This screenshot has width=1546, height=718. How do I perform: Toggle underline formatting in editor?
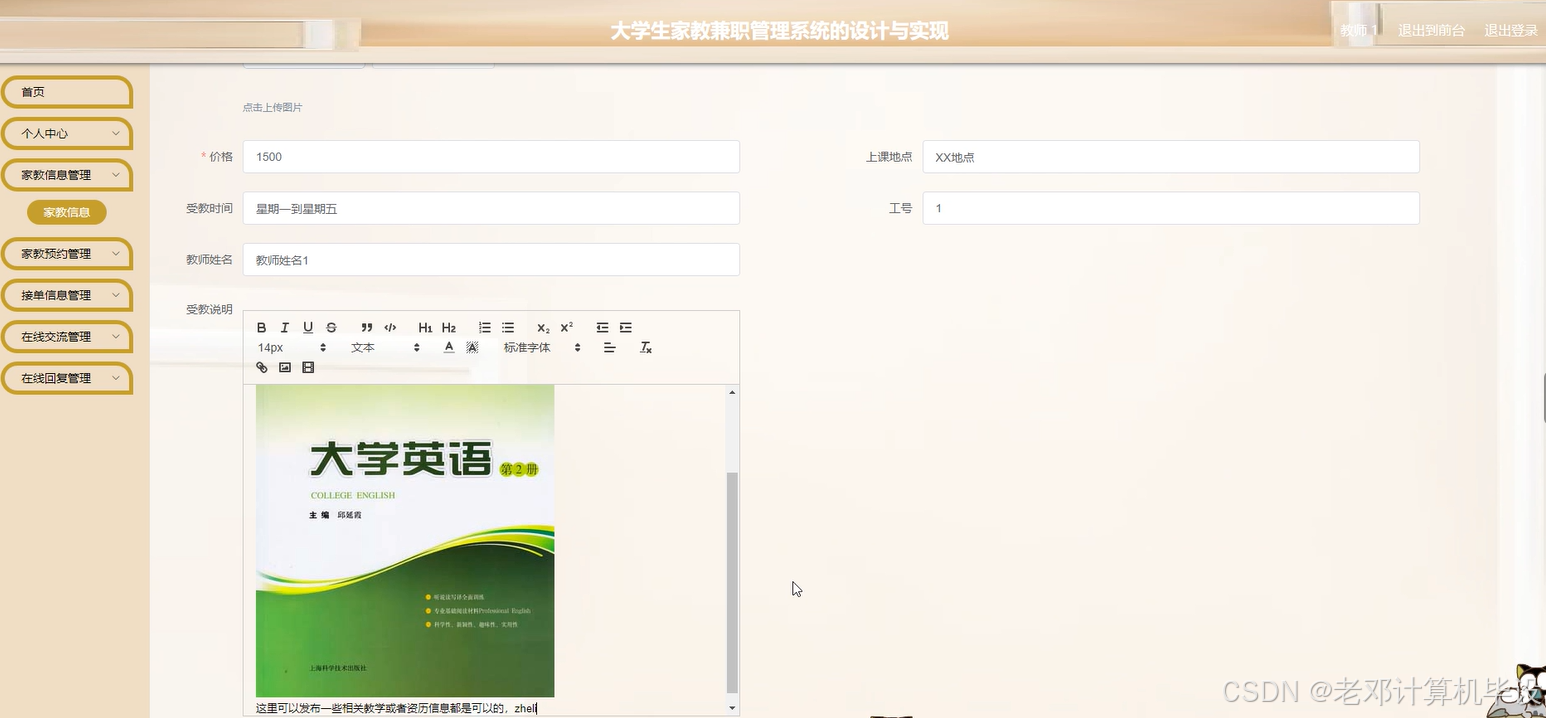click(308, 328)
